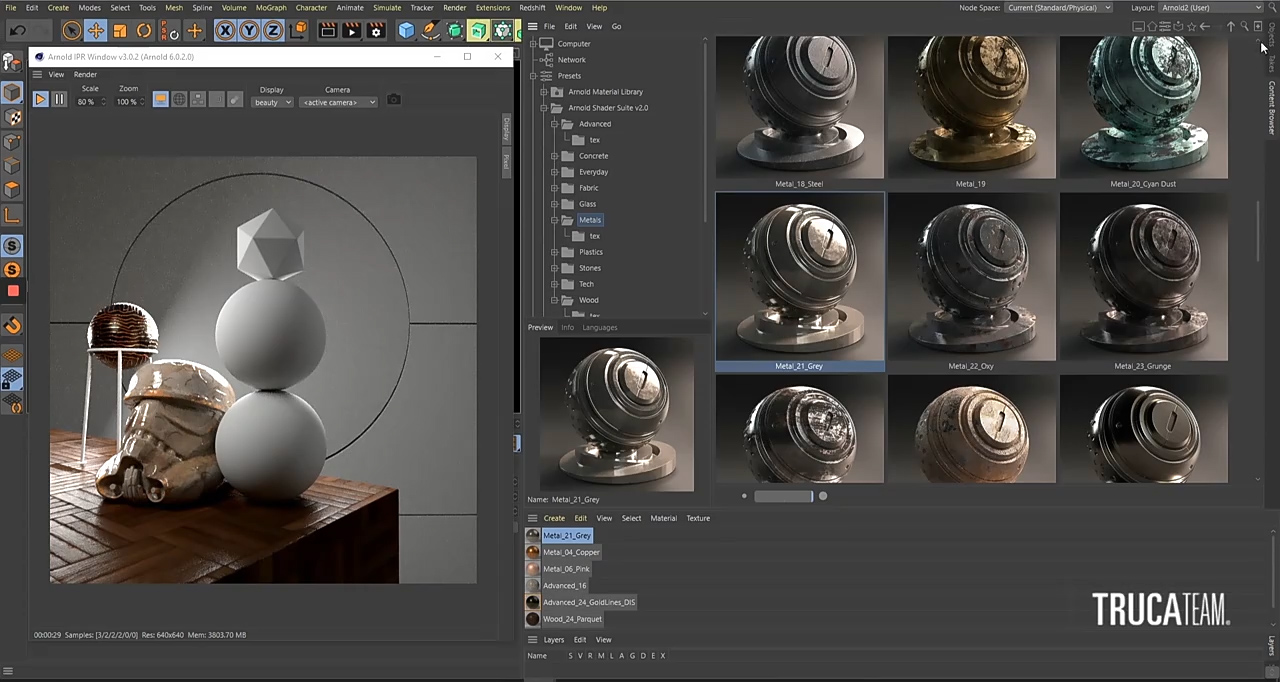Click the Enable Snap magnet icon
Image resolution: width=1280 pixels, height=682 pixels.
point(12,325)
